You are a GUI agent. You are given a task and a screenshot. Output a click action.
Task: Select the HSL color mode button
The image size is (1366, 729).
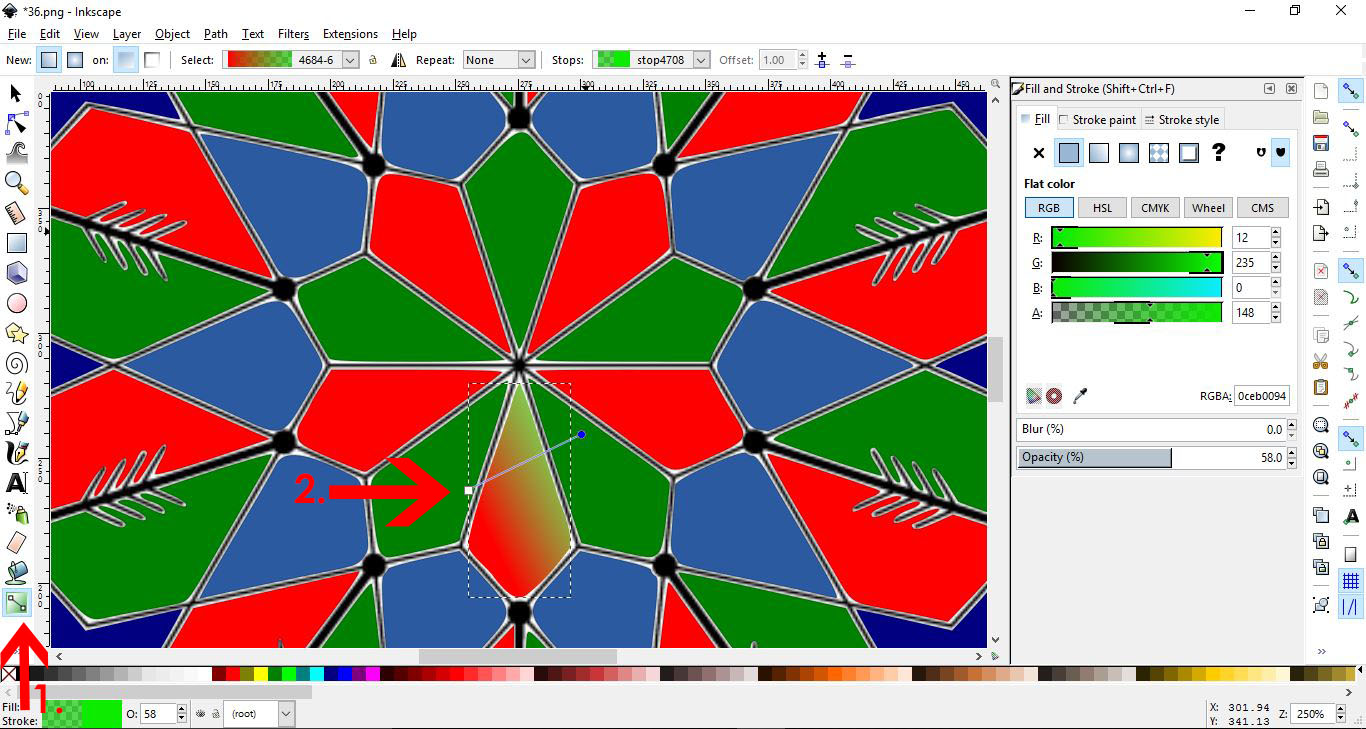(1102, 208)
